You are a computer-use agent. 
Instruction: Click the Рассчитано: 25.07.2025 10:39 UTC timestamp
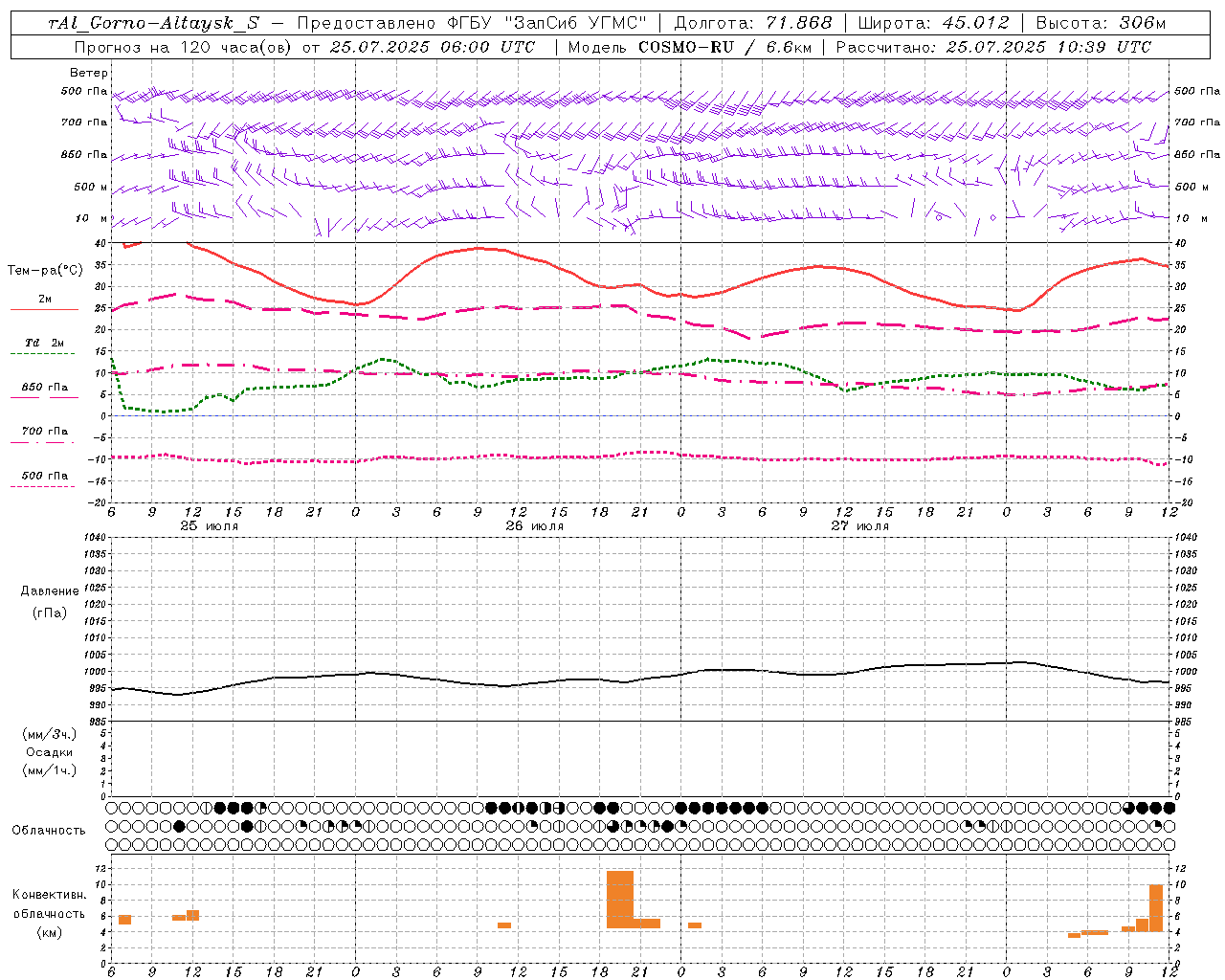pos(993,47)
